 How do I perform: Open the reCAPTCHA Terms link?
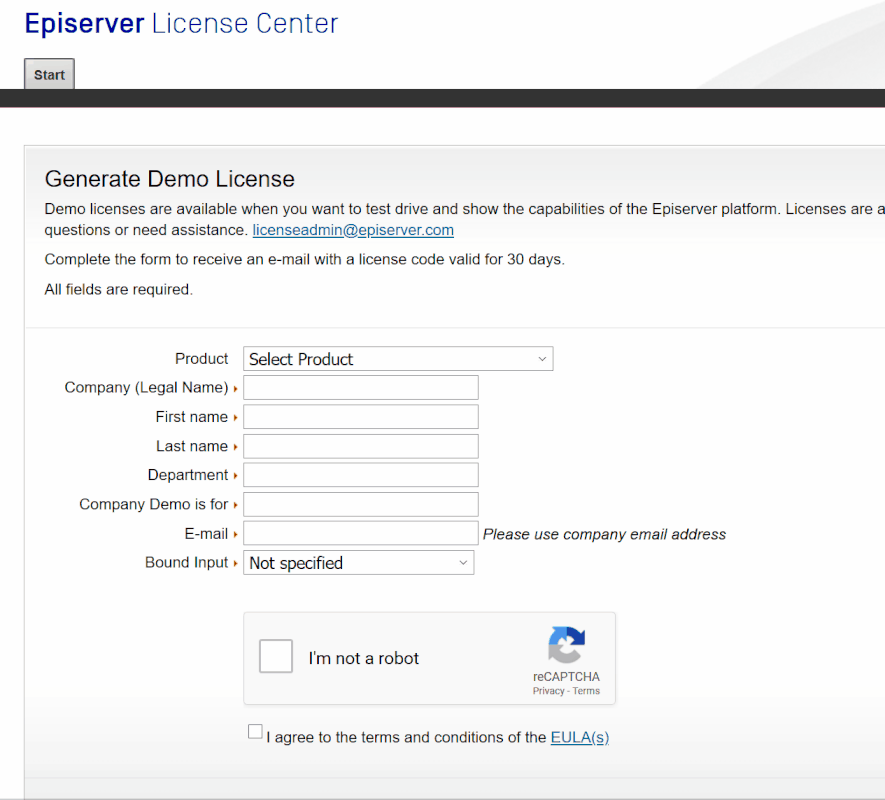tap(586, 691)
